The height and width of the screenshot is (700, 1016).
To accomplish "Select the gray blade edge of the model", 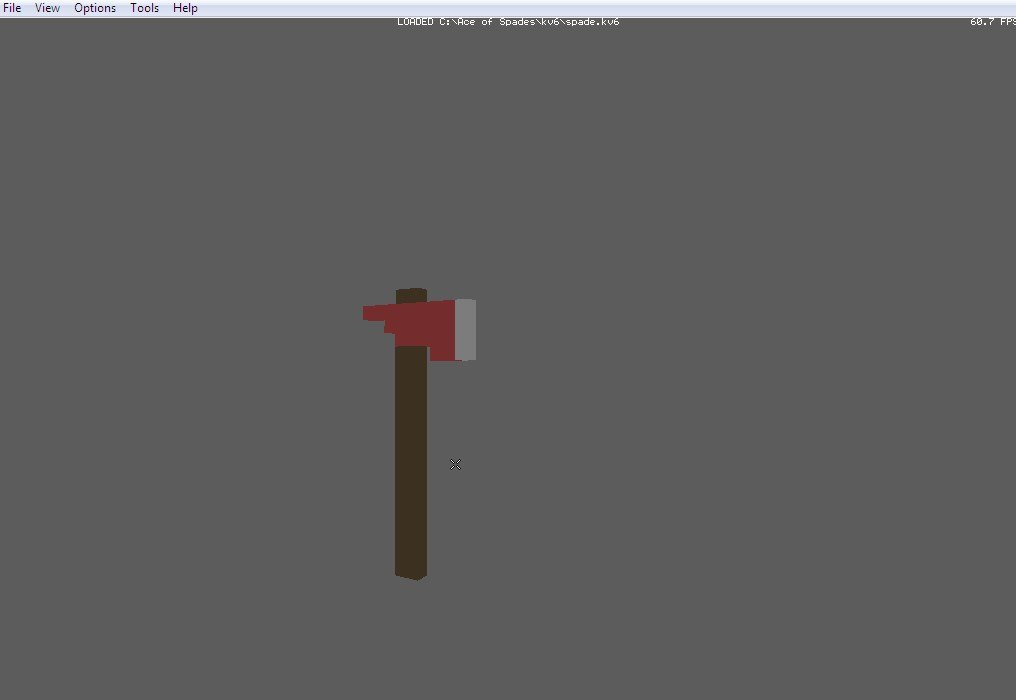I will point(466,329).
